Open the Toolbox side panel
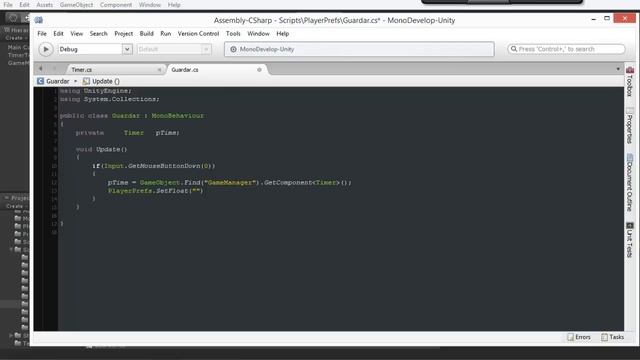The image size is (640, 360). point(630,82)
